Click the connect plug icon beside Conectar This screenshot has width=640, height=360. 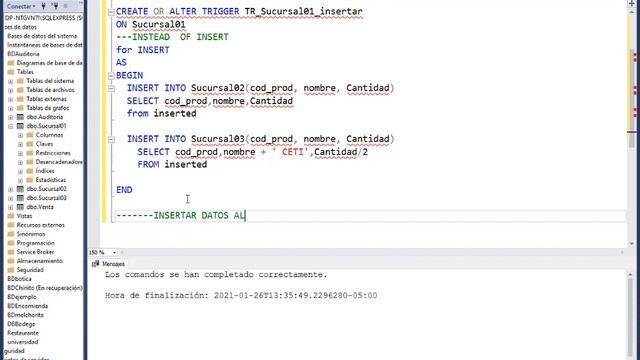coord(43,6)
